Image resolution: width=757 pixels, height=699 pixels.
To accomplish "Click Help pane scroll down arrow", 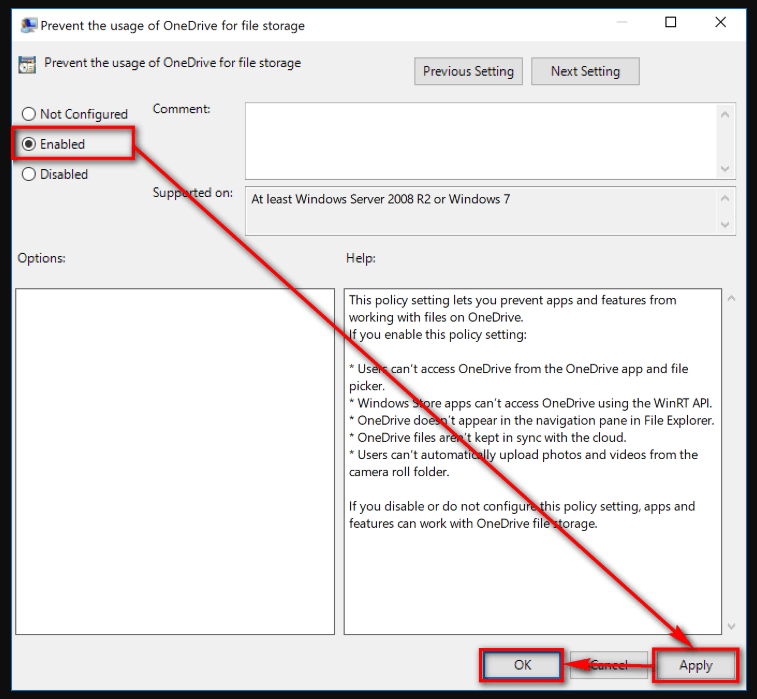I will tap(731, 626).
